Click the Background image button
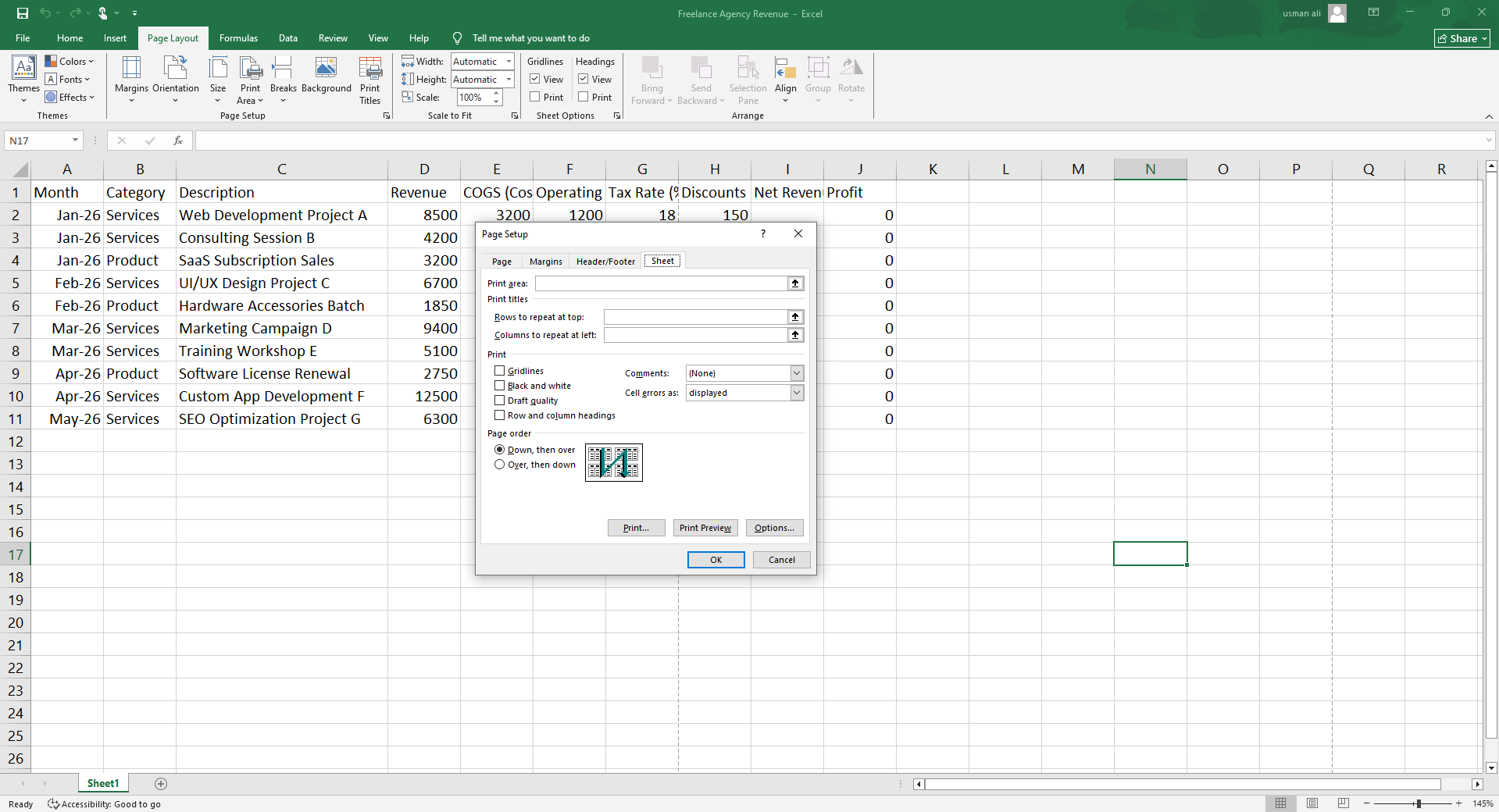This screenshot has height=812, width=1499. click(327, 76)
